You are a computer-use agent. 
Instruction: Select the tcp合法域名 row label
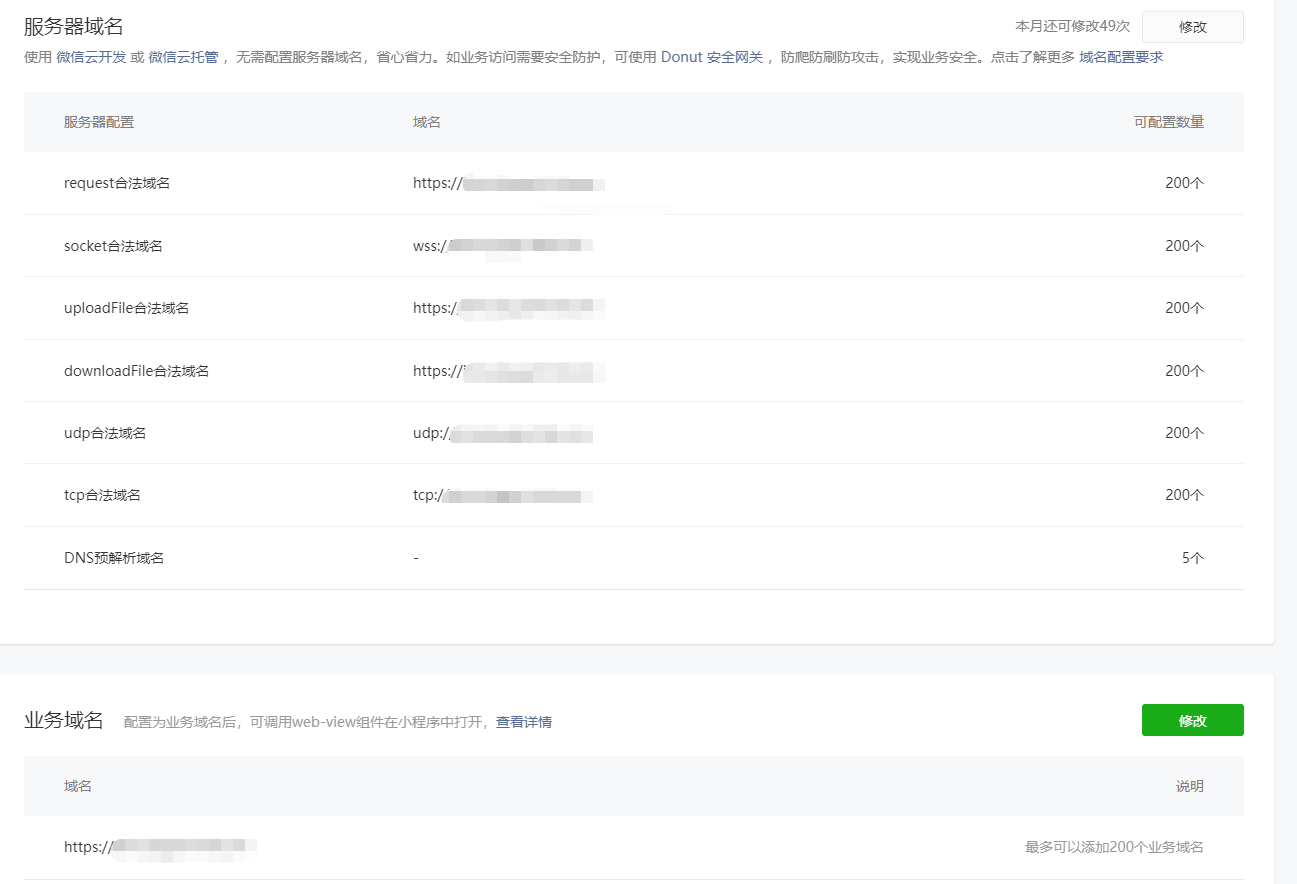[x=102, y=495]
